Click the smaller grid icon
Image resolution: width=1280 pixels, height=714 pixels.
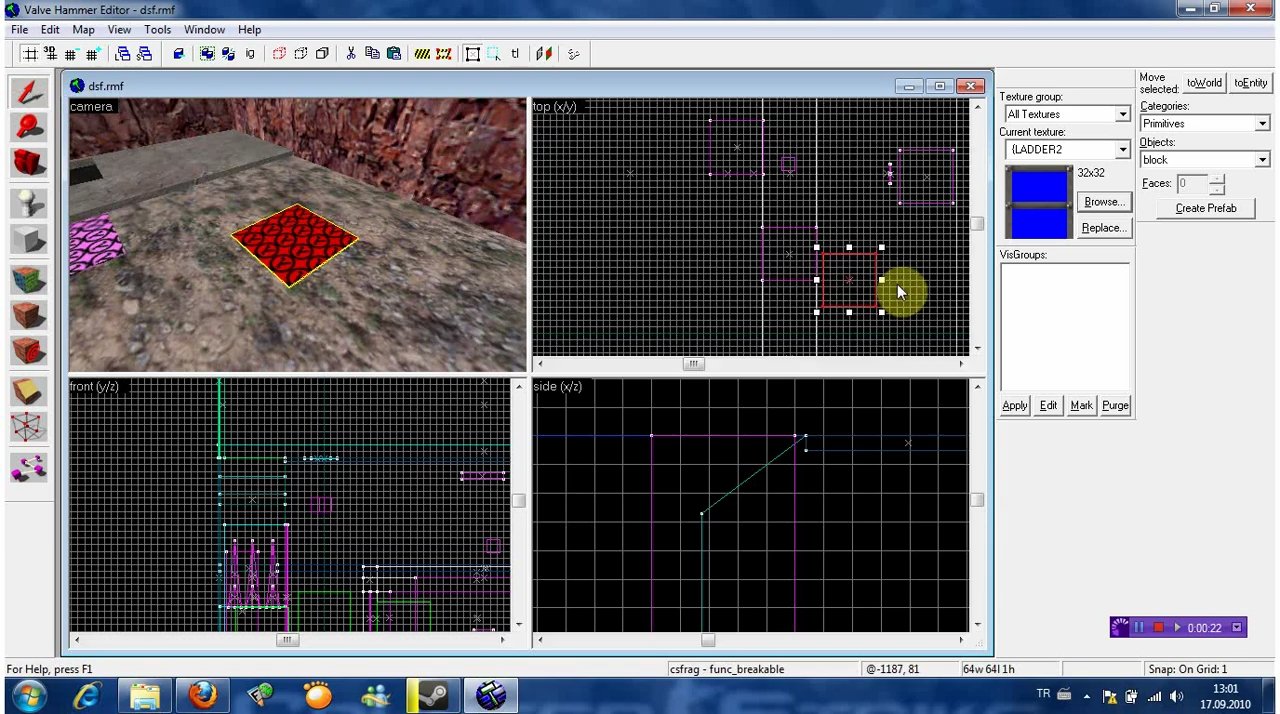tap(71, 54)
